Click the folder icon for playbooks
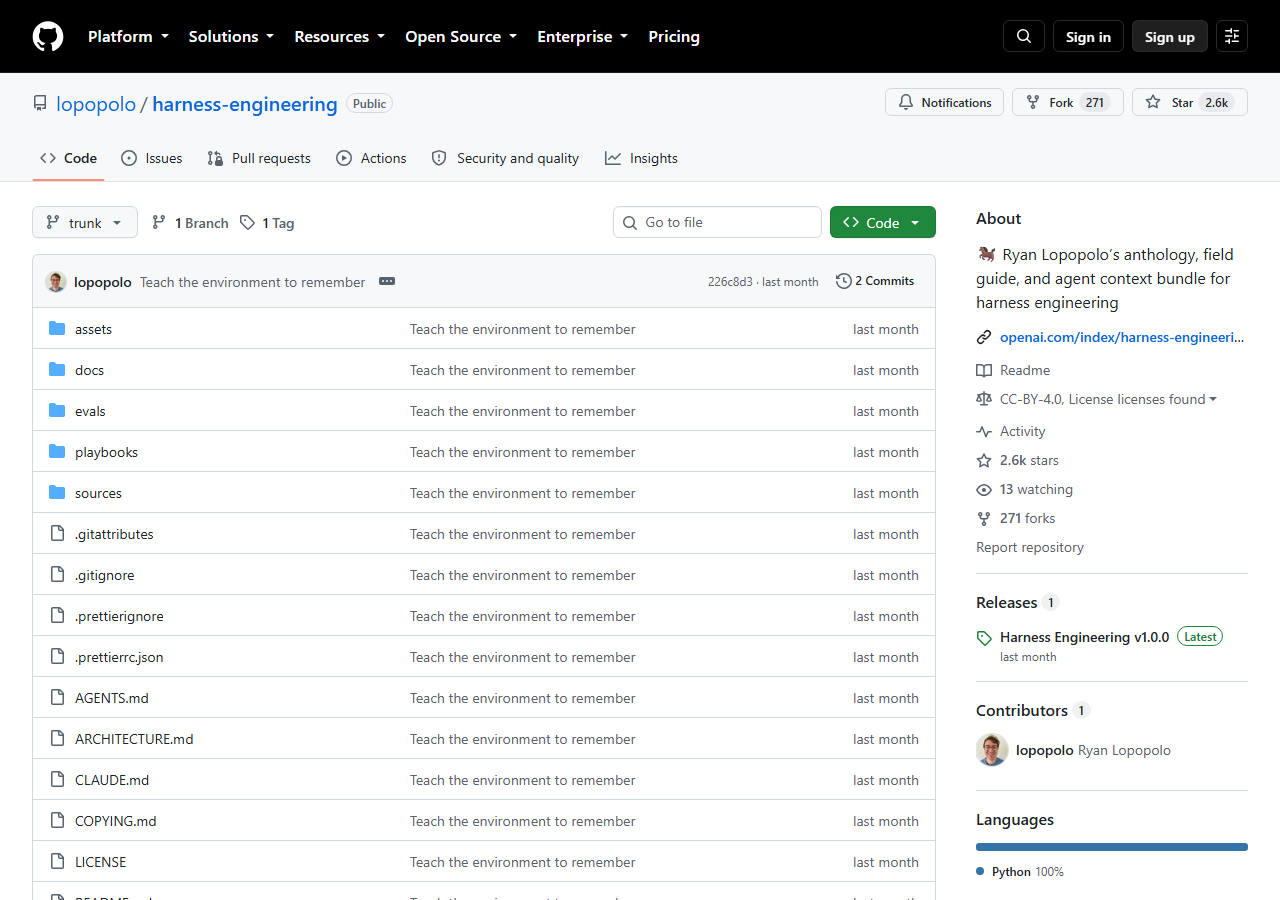The image size is (1280, 900). pos(57,452)
